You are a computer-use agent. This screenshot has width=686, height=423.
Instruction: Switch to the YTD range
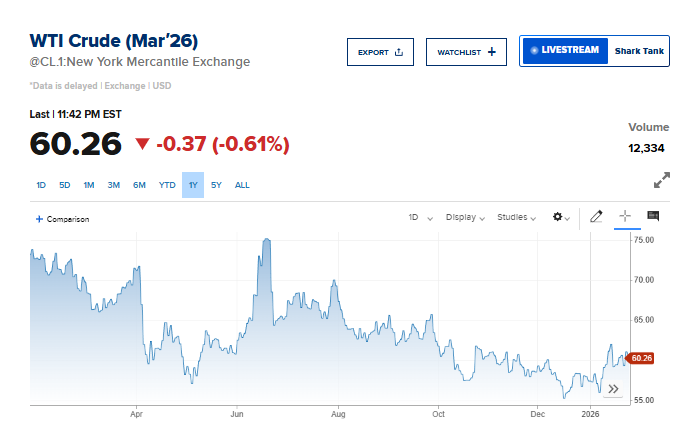pyautogui.click(x=167, y=185)
